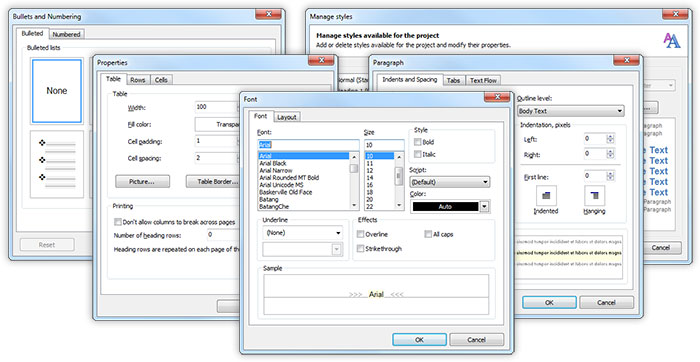
Task: Click the font list scrollbar
Action: [354, 181]
